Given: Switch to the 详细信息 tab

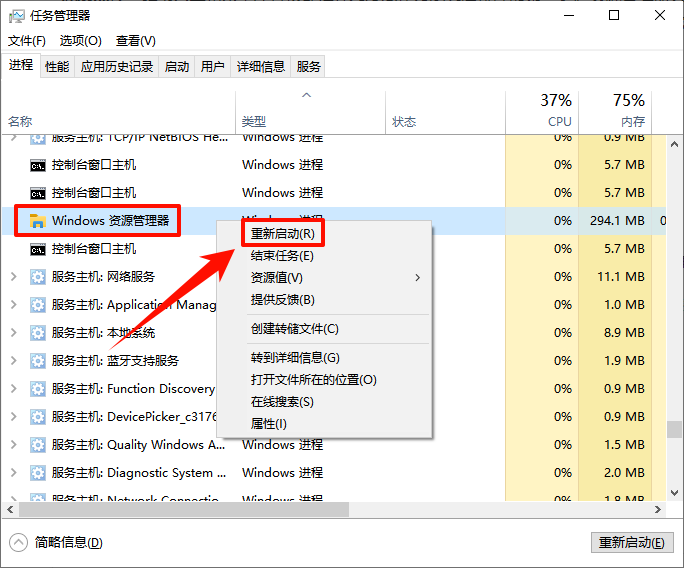Looking at the screenshot, I should [260, 67].
